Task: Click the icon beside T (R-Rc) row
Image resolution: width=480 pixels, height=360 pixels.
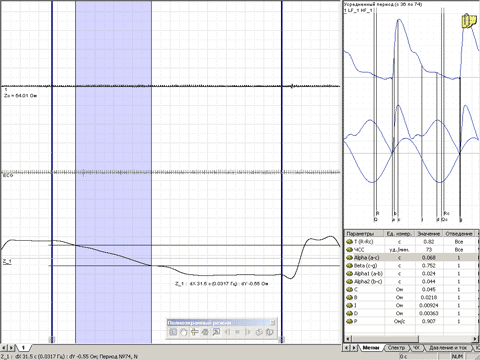Action: click(x=349, y=241)
